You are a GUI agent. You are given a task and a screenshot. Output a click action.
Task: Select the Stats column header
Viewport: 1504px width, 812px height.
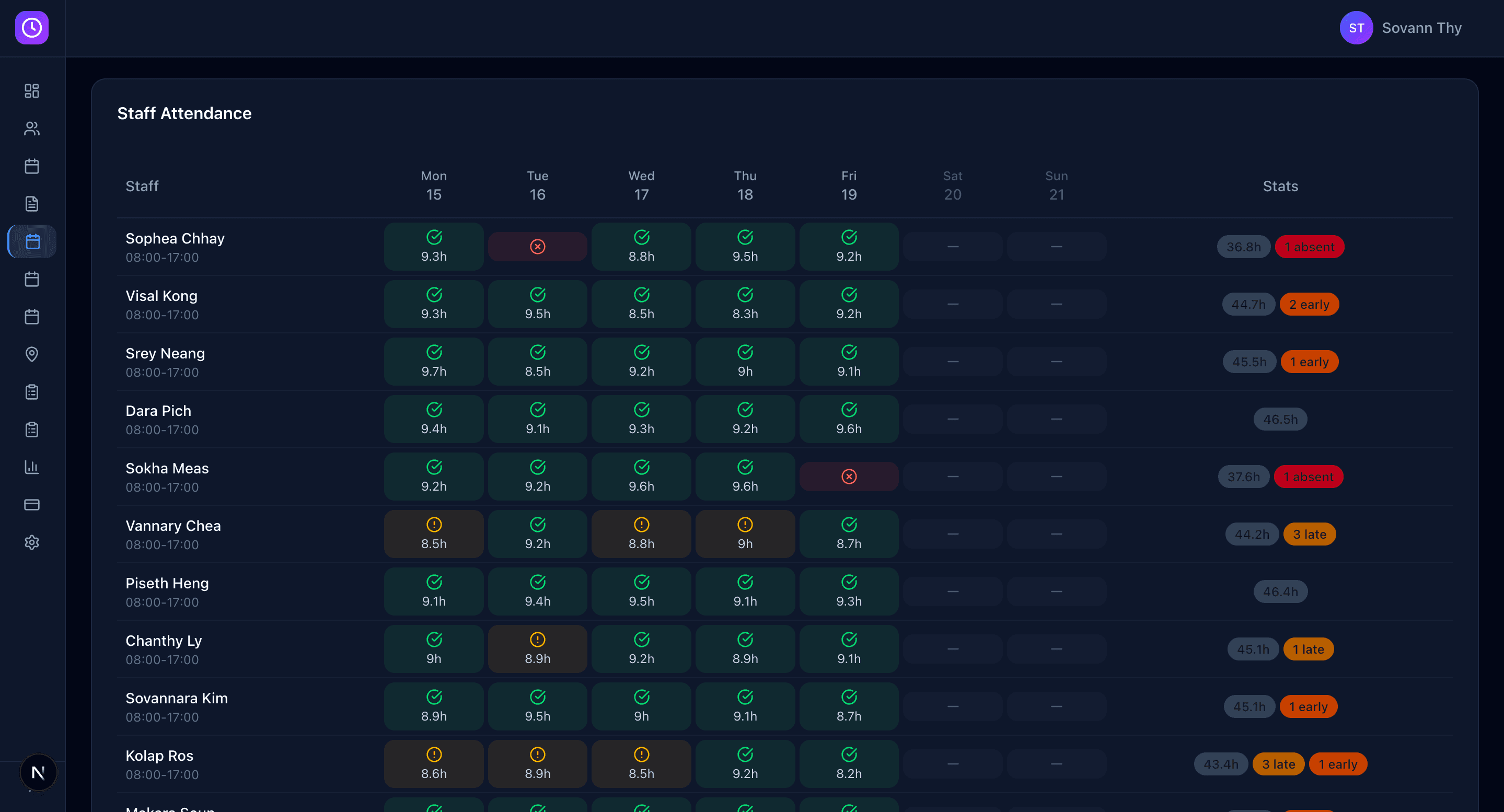(1280, 185)
